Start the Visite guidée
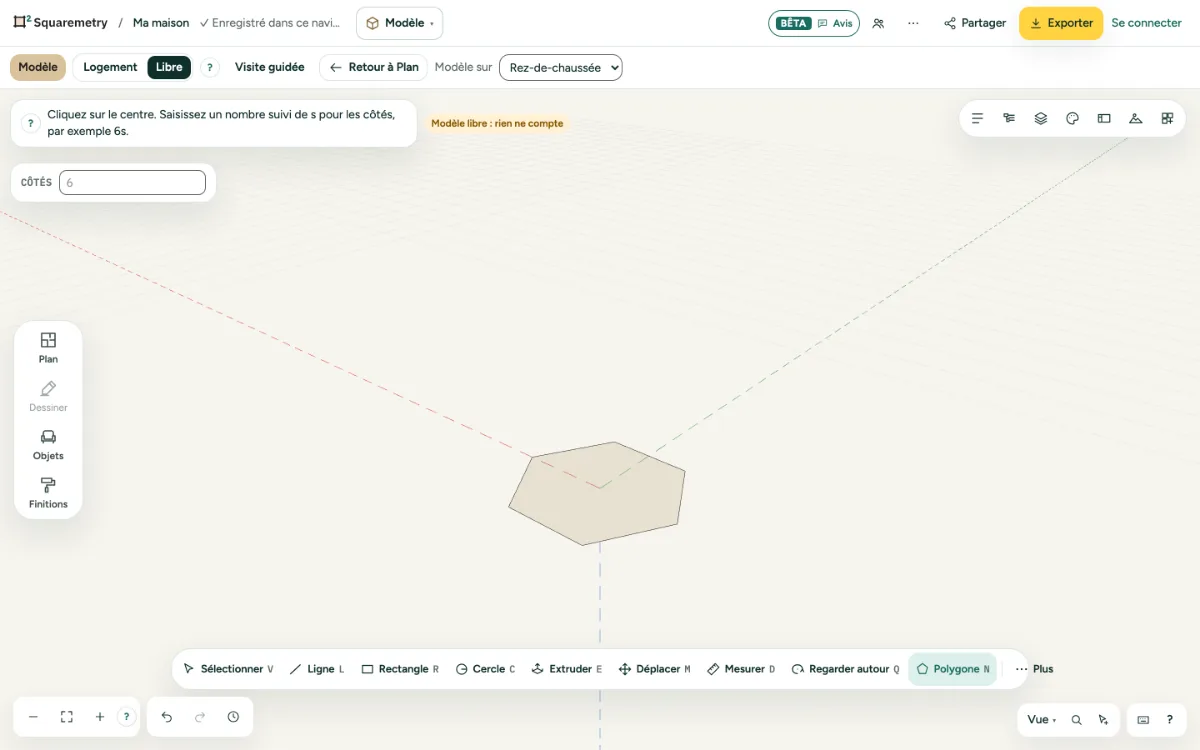Screen dimensions: 1200x750 point(270,67)
